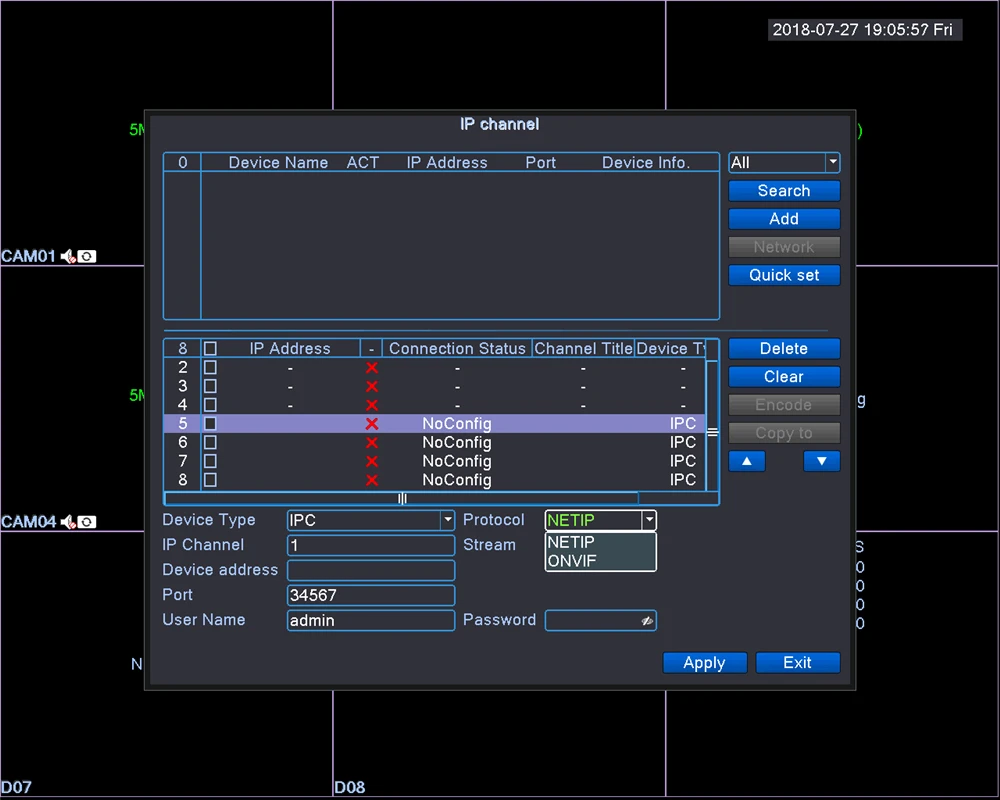Image resolution: width=1000 pixels, height=800 pixels.
Task: Check the box for channel row 2
Action: (210, 367)
